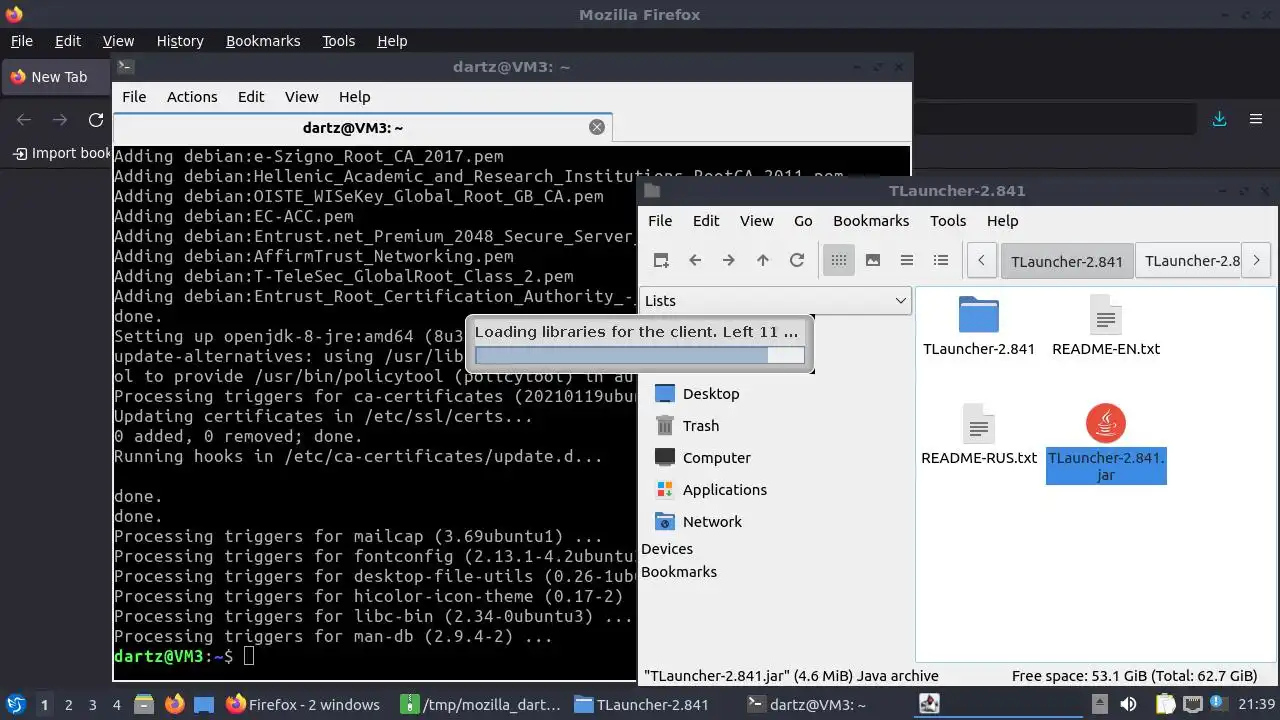Go to the parent folder in the file manager

(763, 260)
